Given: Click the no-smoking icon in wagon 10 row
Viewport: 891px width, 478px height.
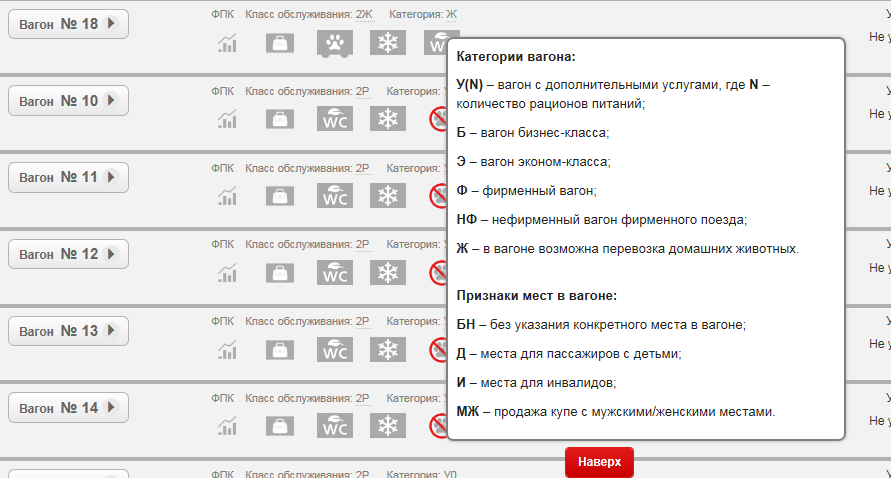Looking at the screenshot, I should tap(438, 120).
